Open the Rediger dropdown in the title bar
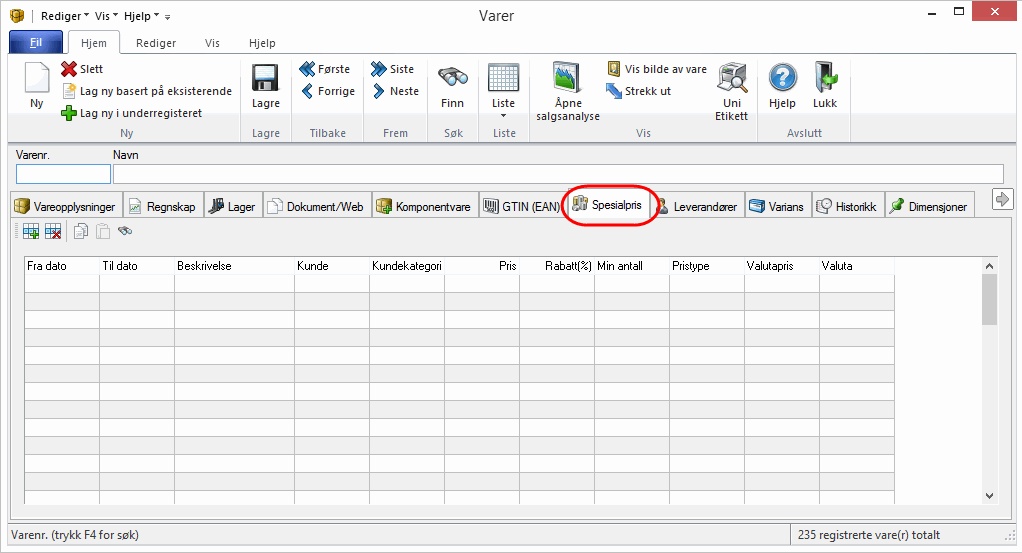The image size is (1022, 553). point(65,16)
